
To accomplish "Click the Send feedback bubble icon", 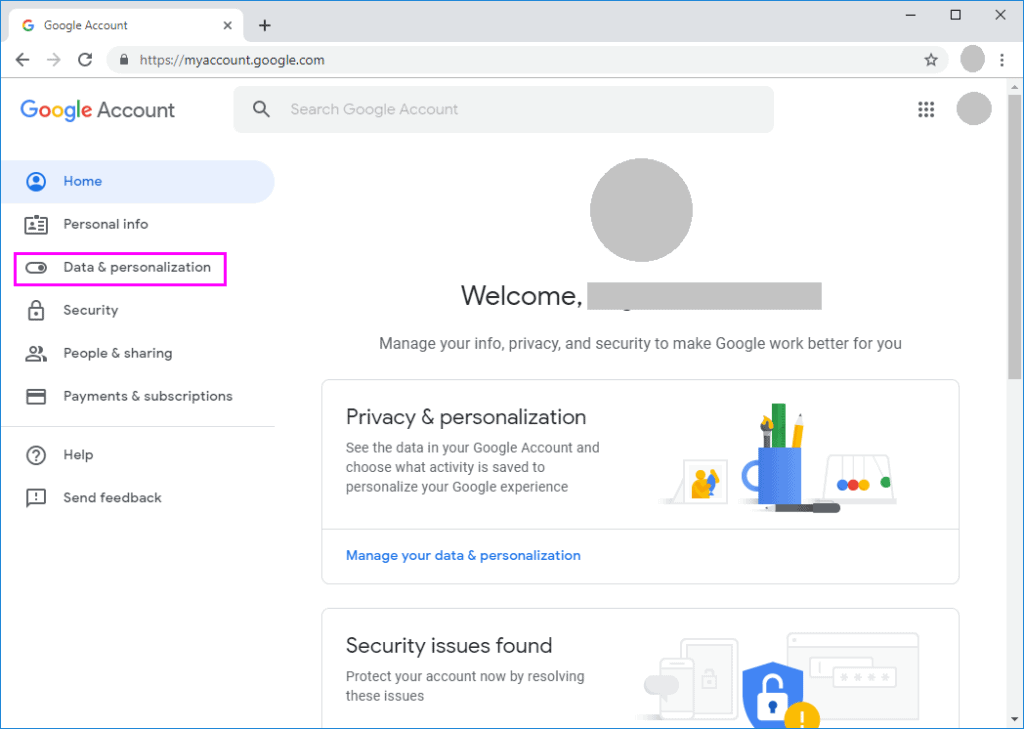I will 36,498.
